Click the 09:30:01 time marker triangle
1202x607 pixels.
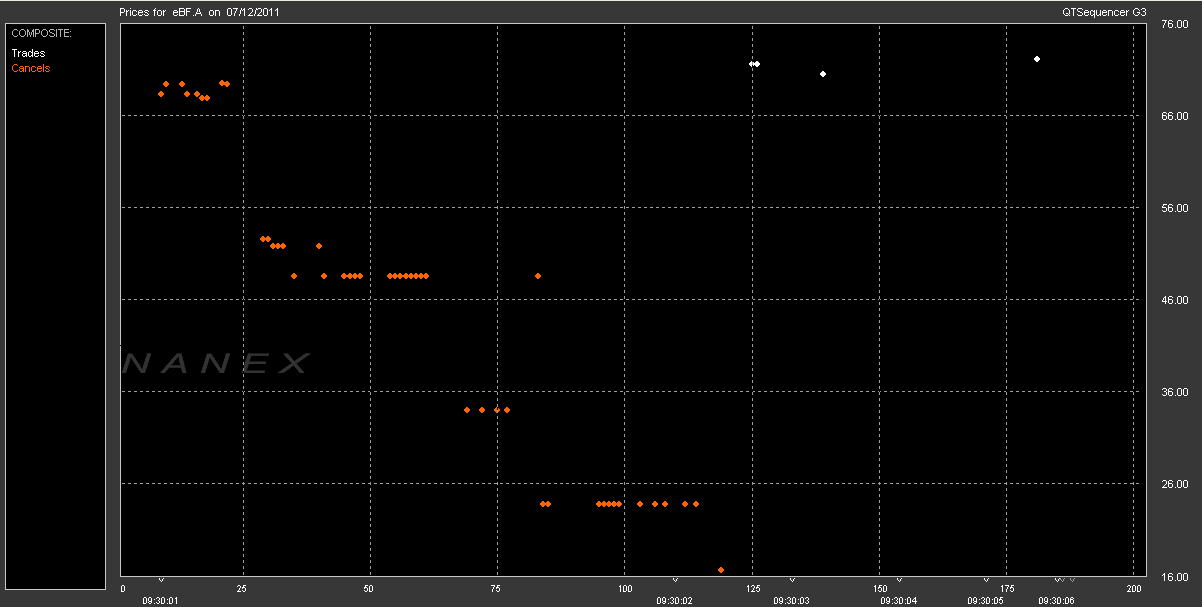pyautogui.click(x=161, y=579)
